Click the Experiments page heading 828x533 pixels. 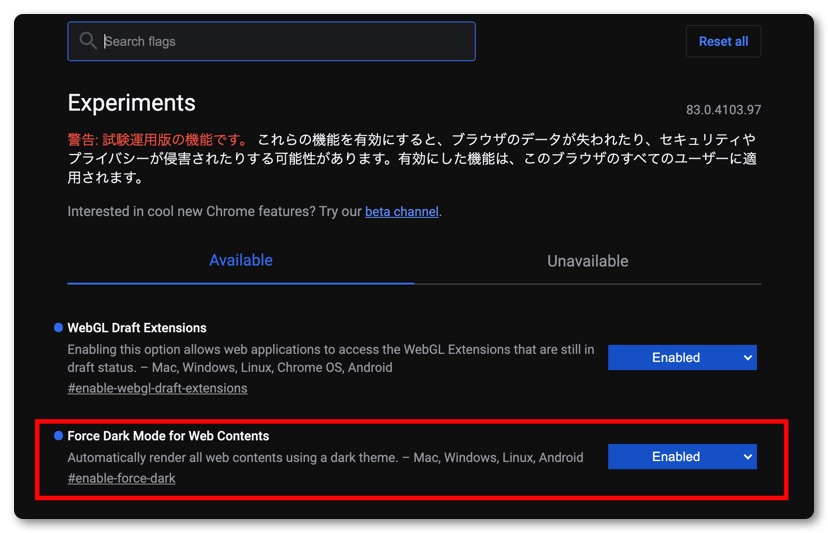[131, 103]
